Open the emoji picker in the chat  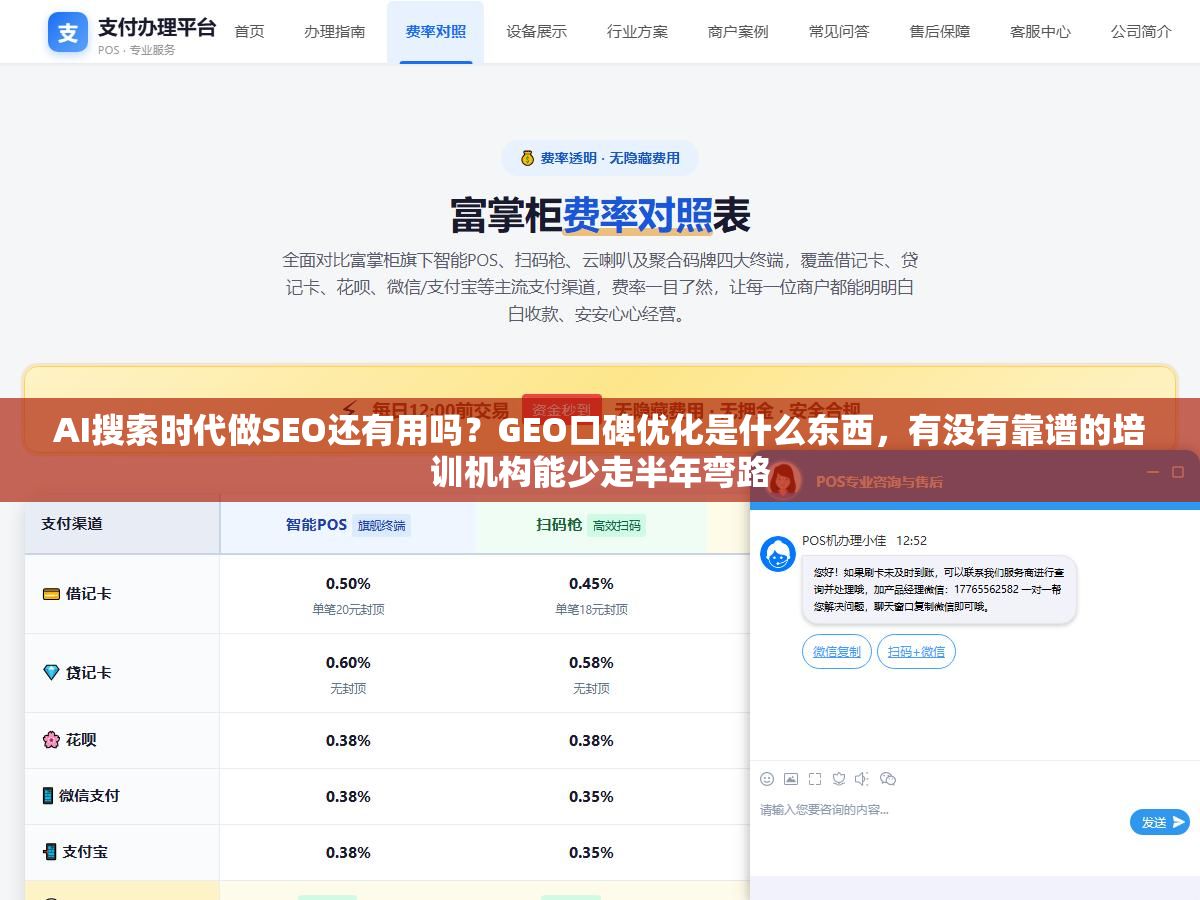pos(767,779)
